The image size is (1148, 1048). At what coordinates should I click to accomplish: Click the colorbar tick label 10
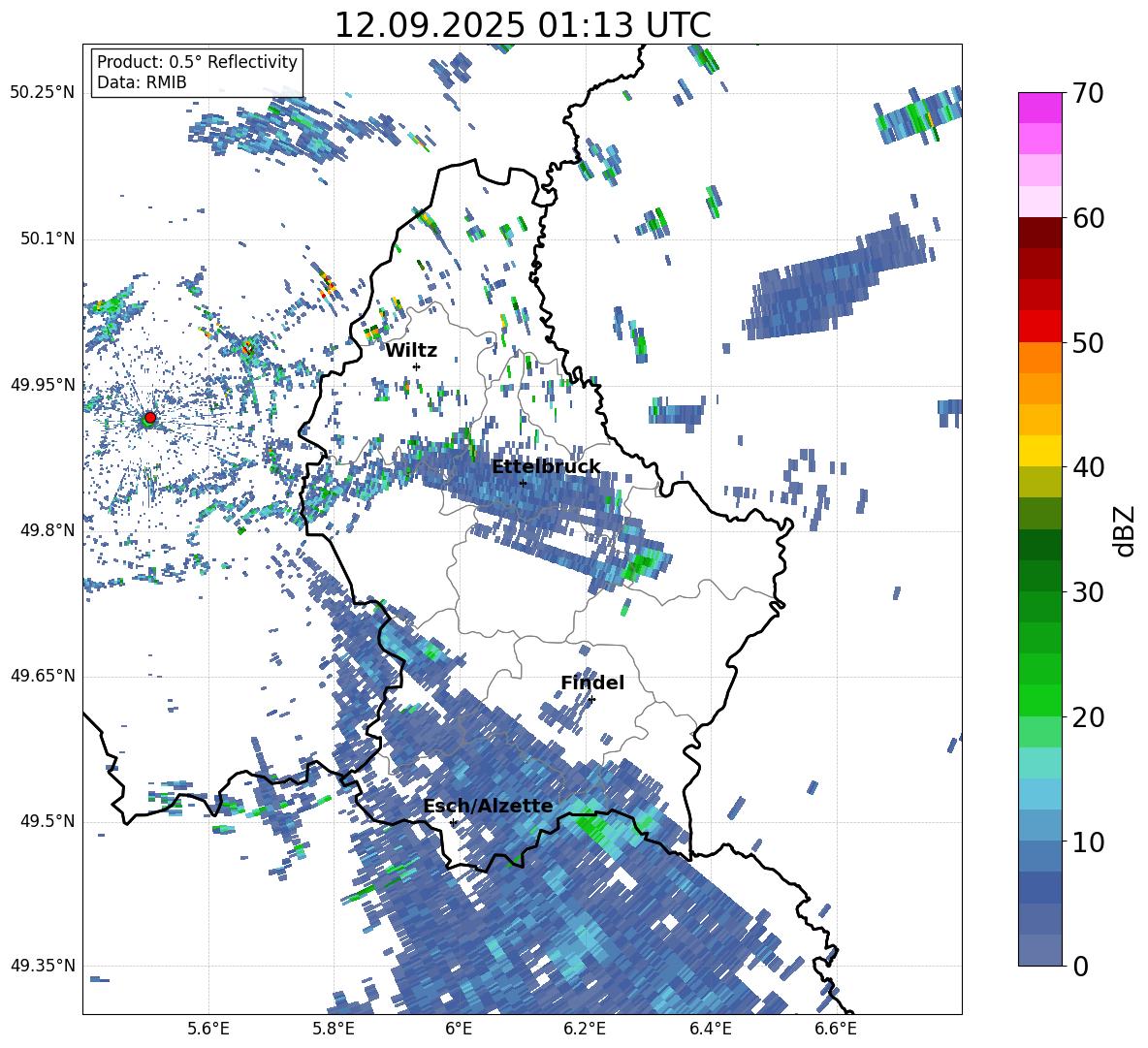point(1089,842)
